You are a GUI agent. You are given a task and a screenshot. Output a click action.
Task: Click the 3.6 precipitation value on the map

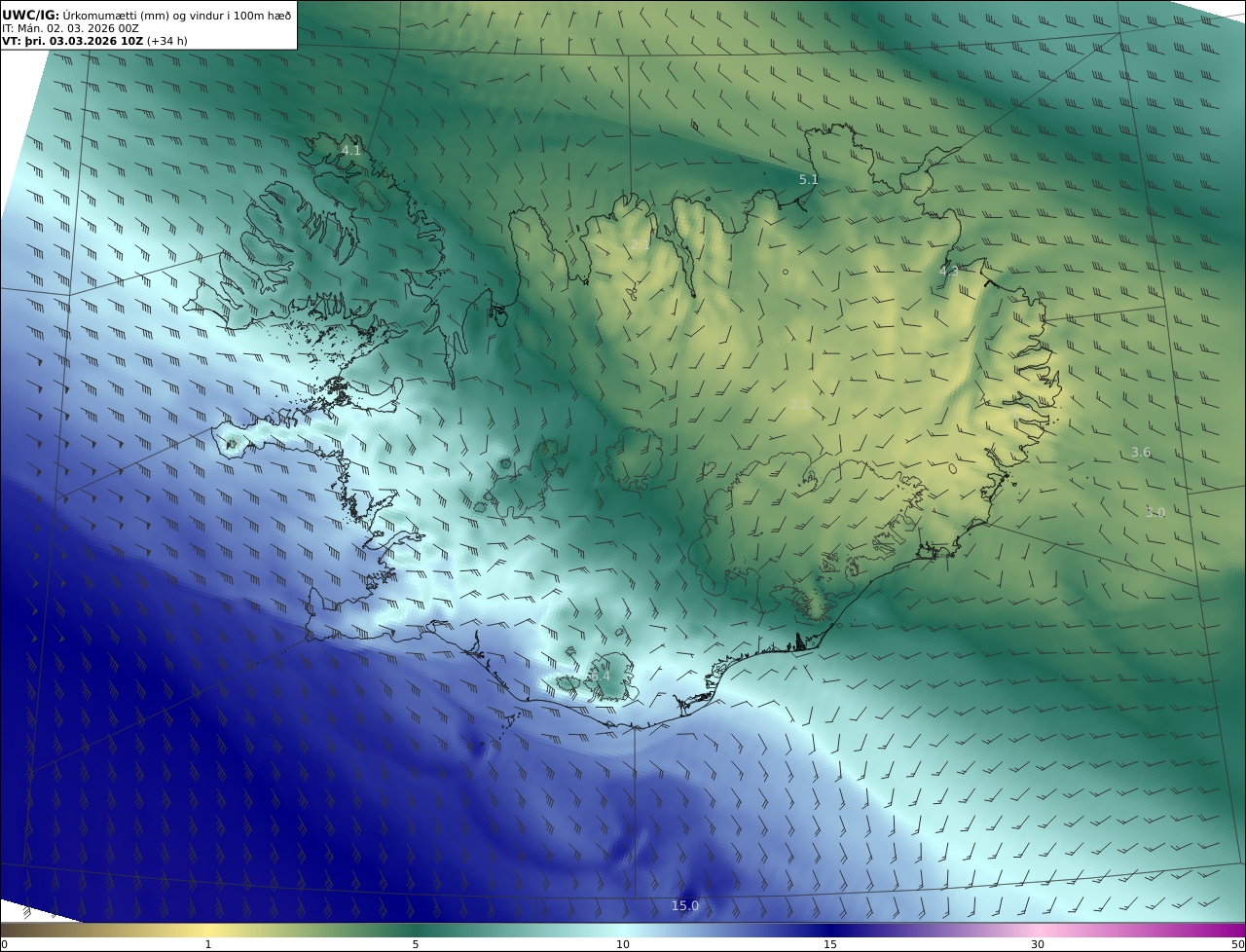1141,452
